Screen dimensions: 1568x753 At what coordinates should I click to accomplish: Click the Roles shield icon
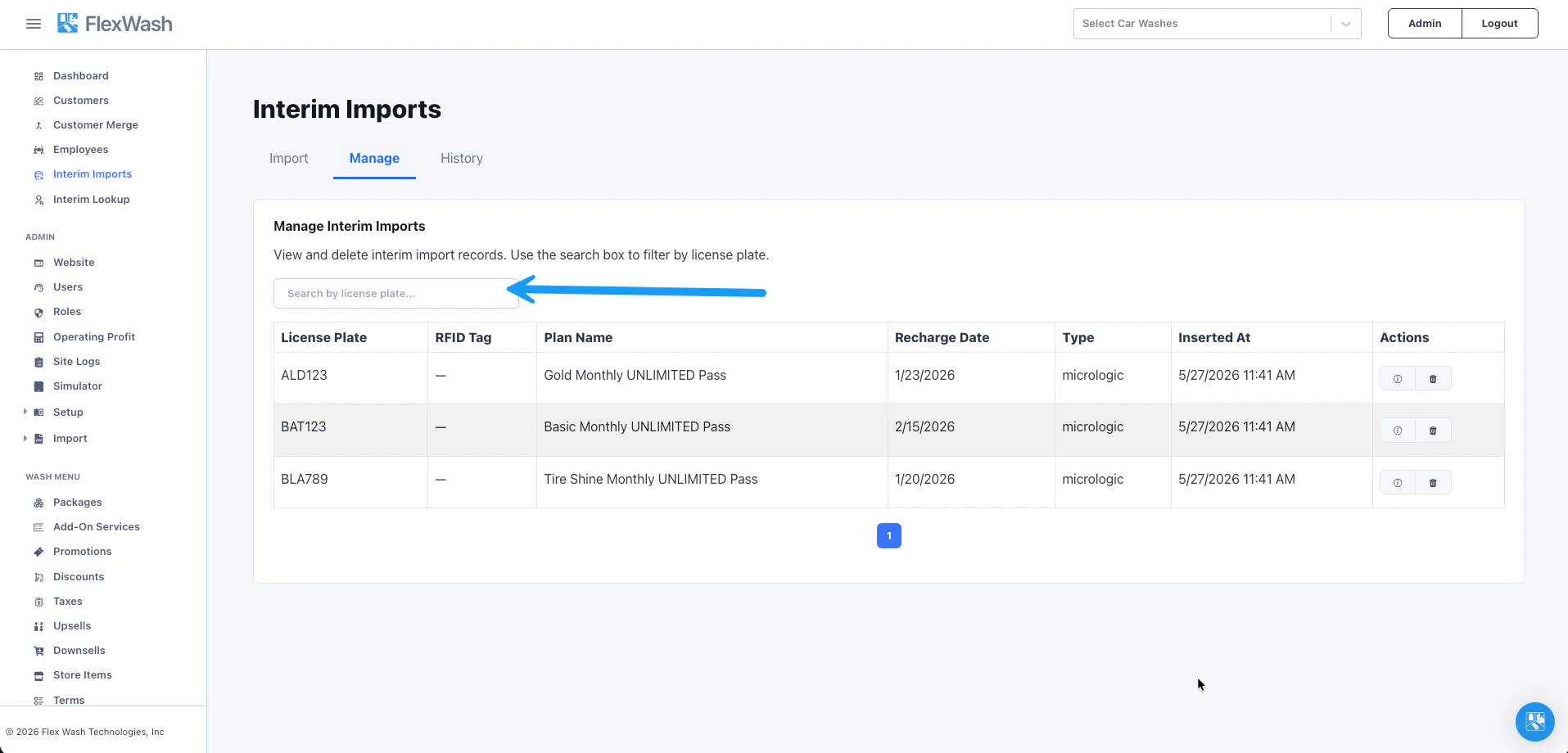[38, 312]
